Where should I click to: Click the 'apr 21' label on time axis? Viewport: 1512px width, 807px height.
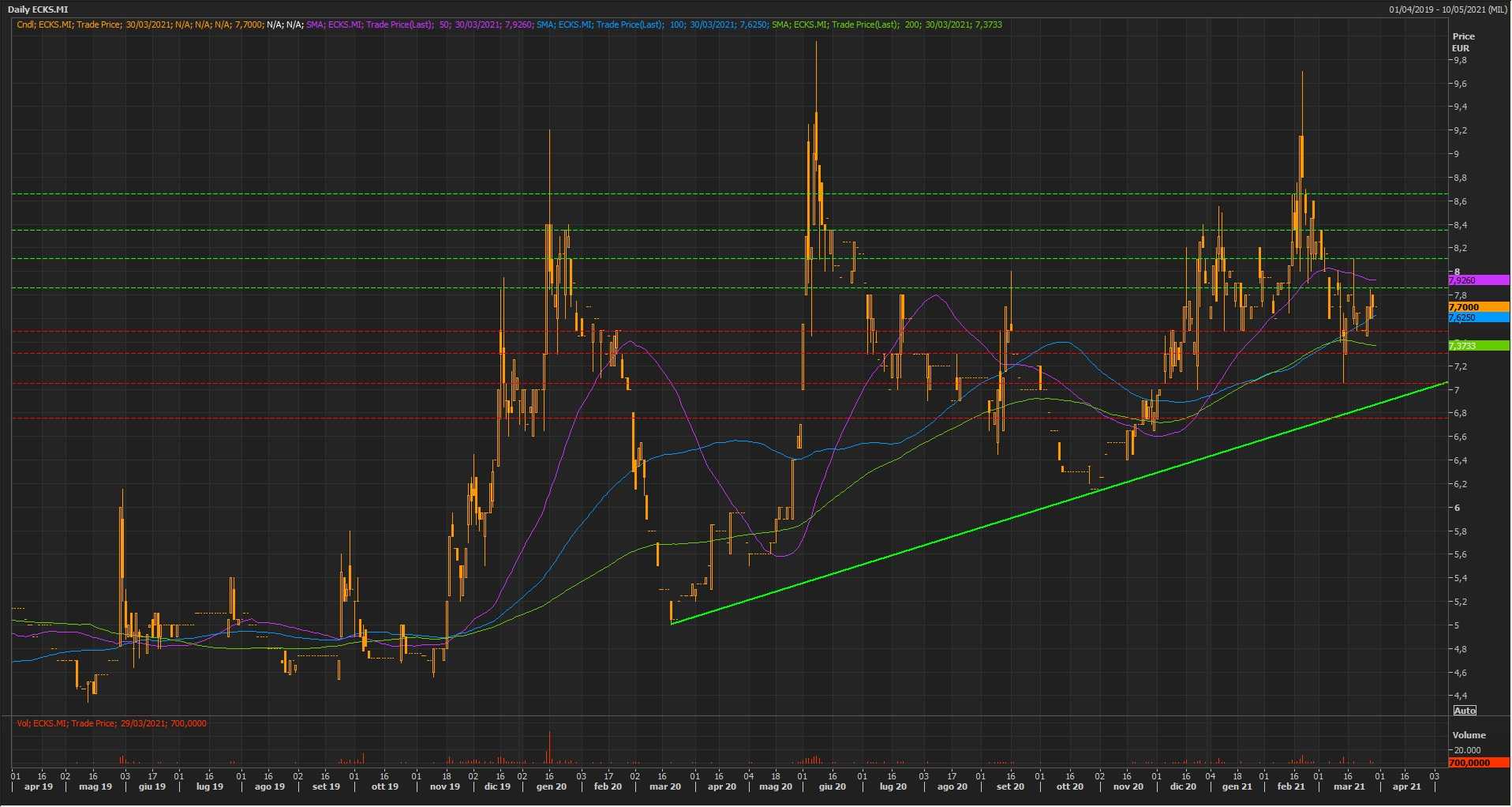coord(1406,786)
